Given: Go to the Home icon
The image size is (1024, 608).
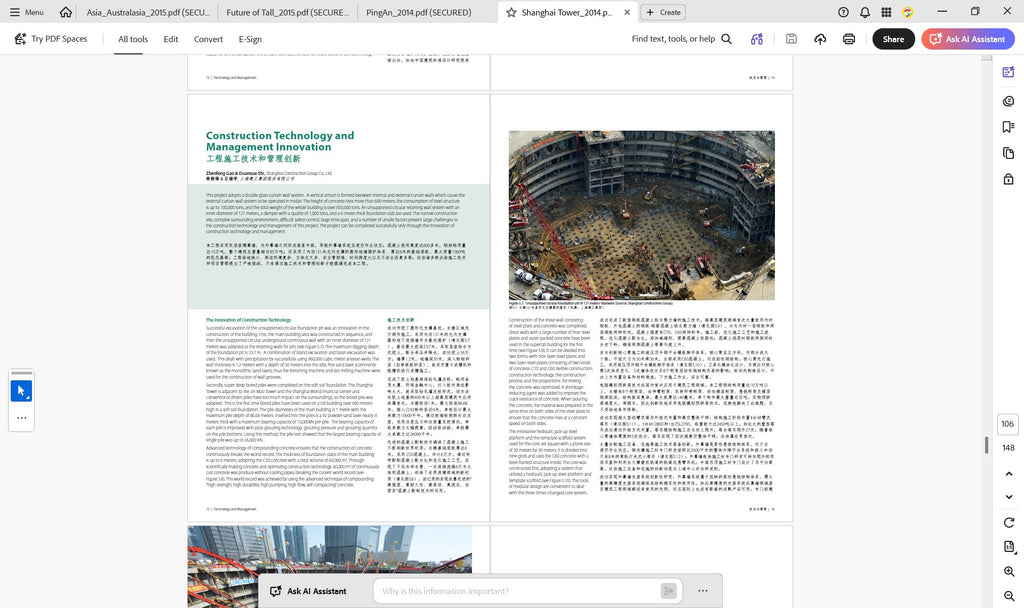Looking at the screenshot, I should (x=65, y=12).
